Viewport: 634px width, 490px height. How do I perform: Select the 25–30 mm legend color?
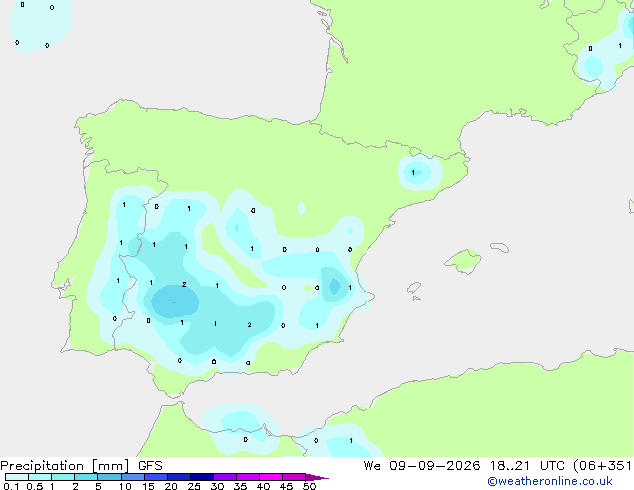(202, 477)
